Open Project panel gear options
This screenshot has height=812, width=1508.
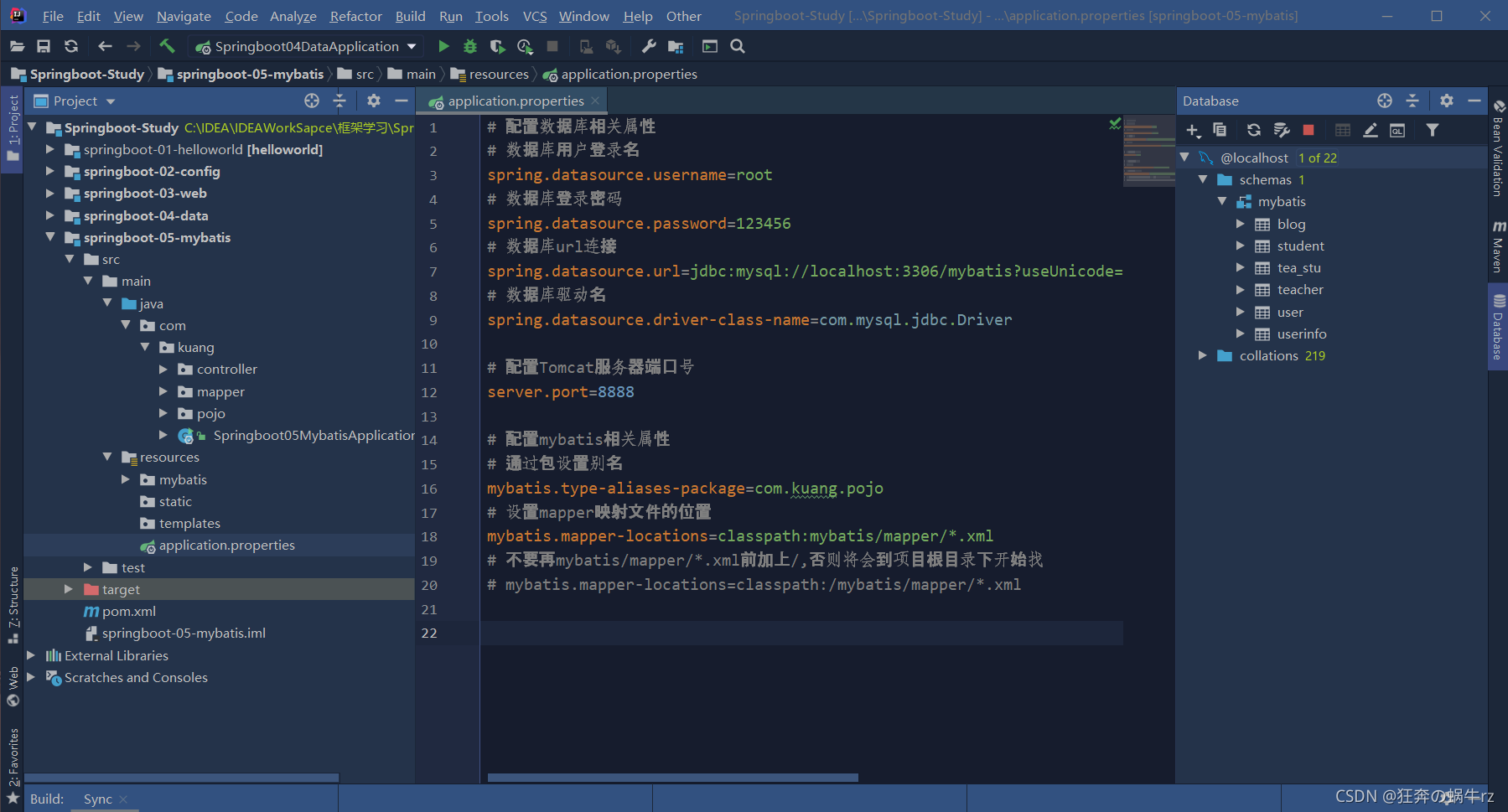pos(374,101)
